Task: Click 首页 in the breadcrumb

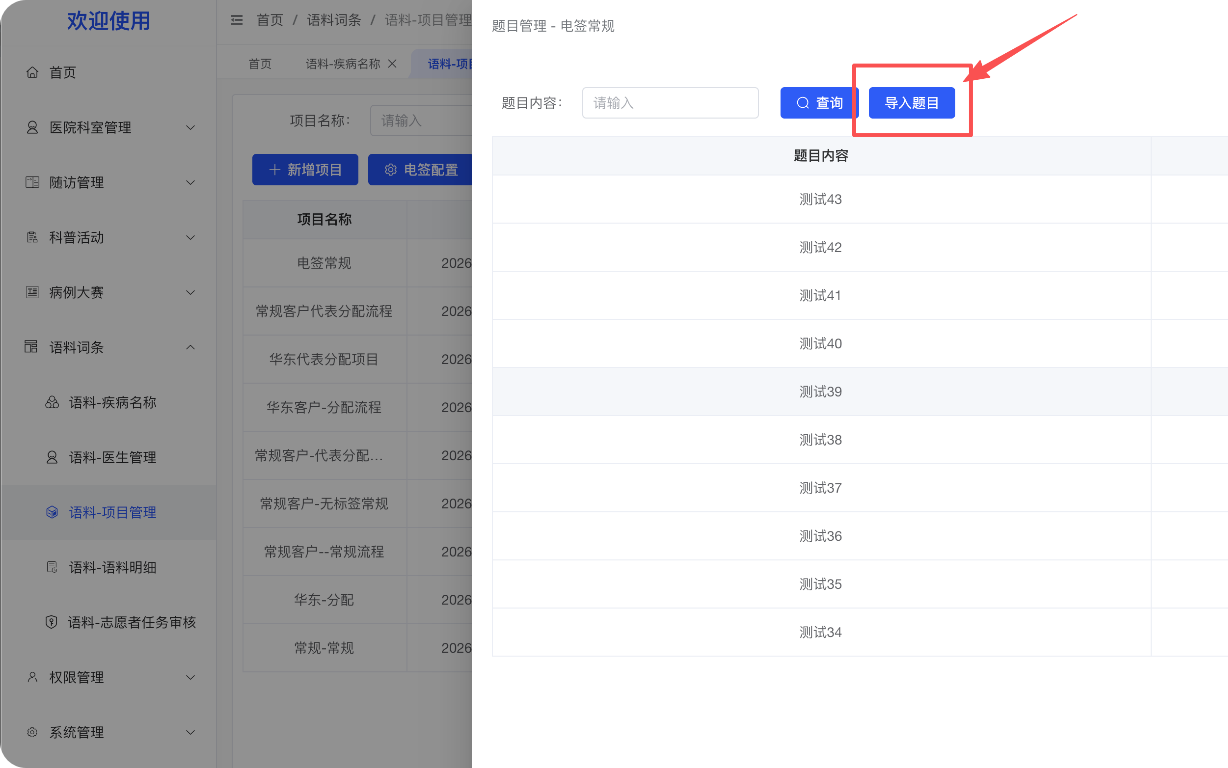Action: click(x=270, y=20)
